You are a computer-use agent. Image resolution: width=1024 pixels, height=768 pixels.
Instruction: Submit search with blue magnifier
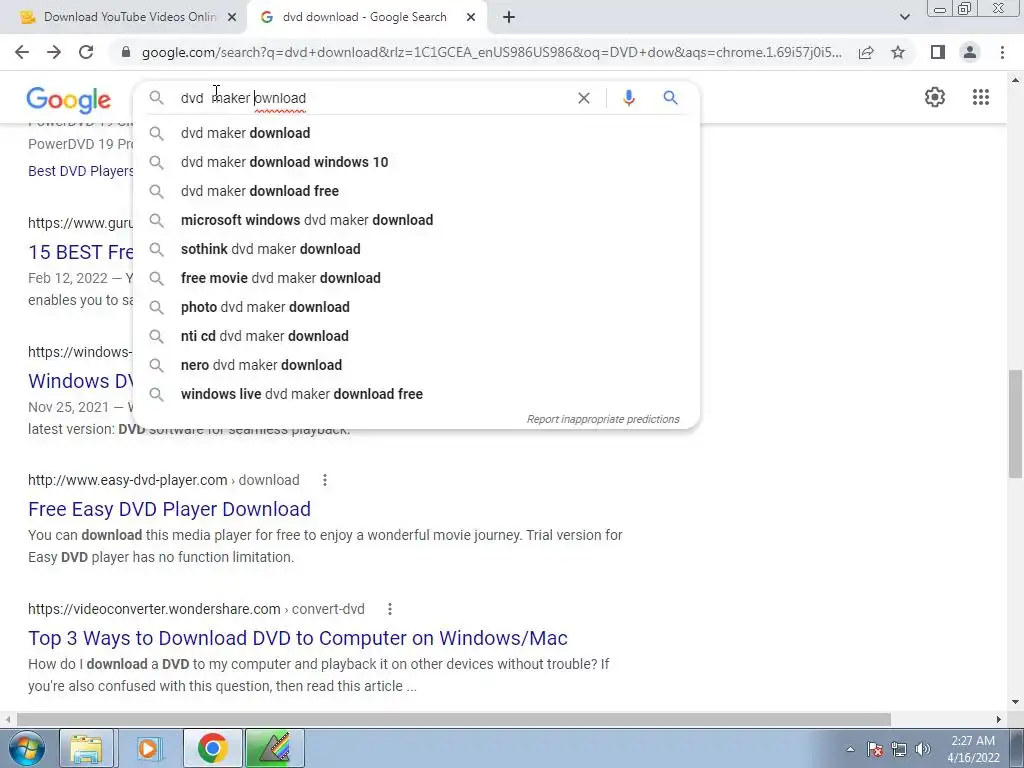[x=670, y=98]
